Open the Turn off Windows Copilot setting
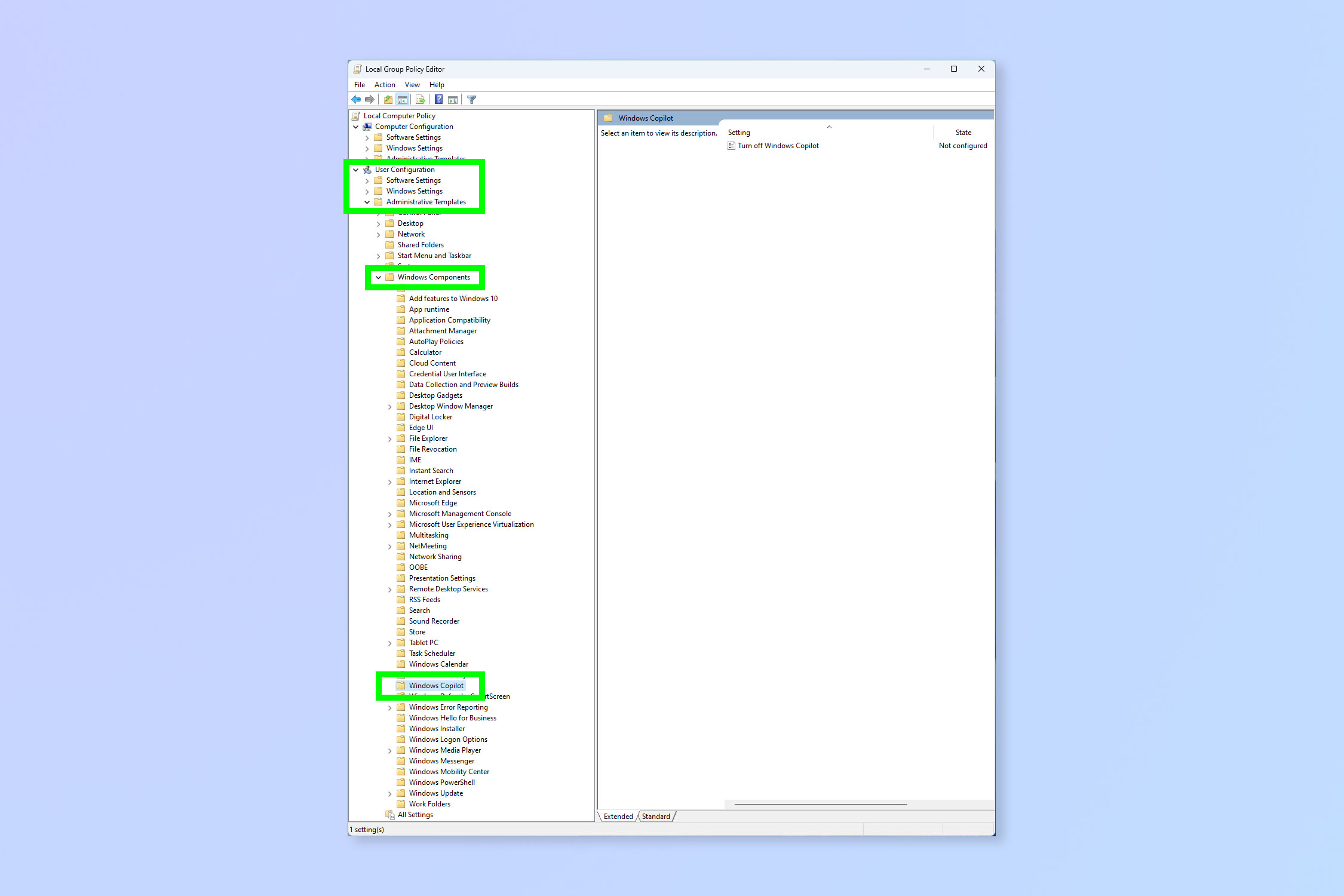Image resolution: width=1344 pixels, height=896 pixels. pyautogui.click(x=778, y=145)
